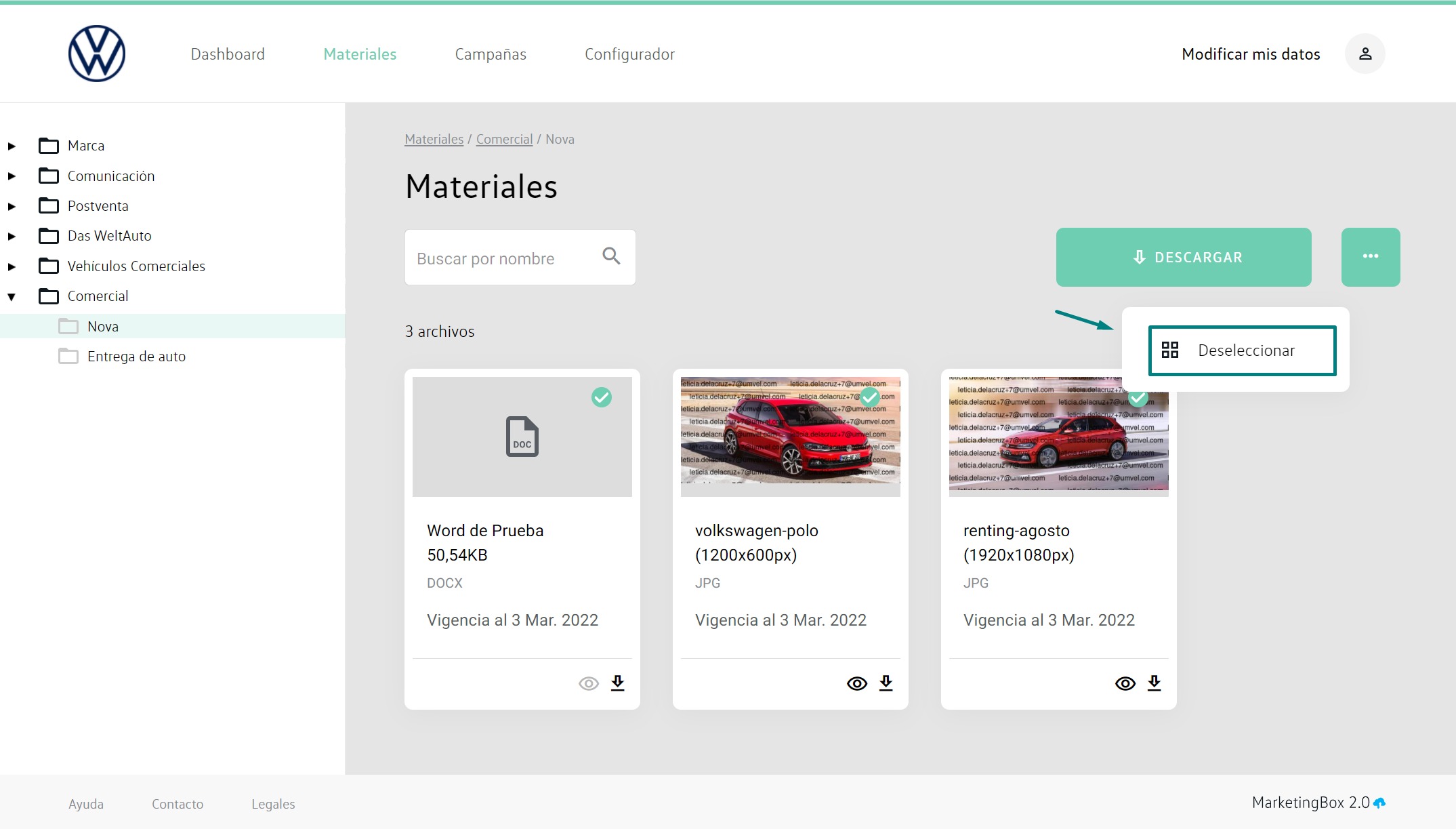Image resolution: width=1456 pixels, height=829 pixels.
Task: Open the three-dots more options button
Action: (x=1370, y=257)
